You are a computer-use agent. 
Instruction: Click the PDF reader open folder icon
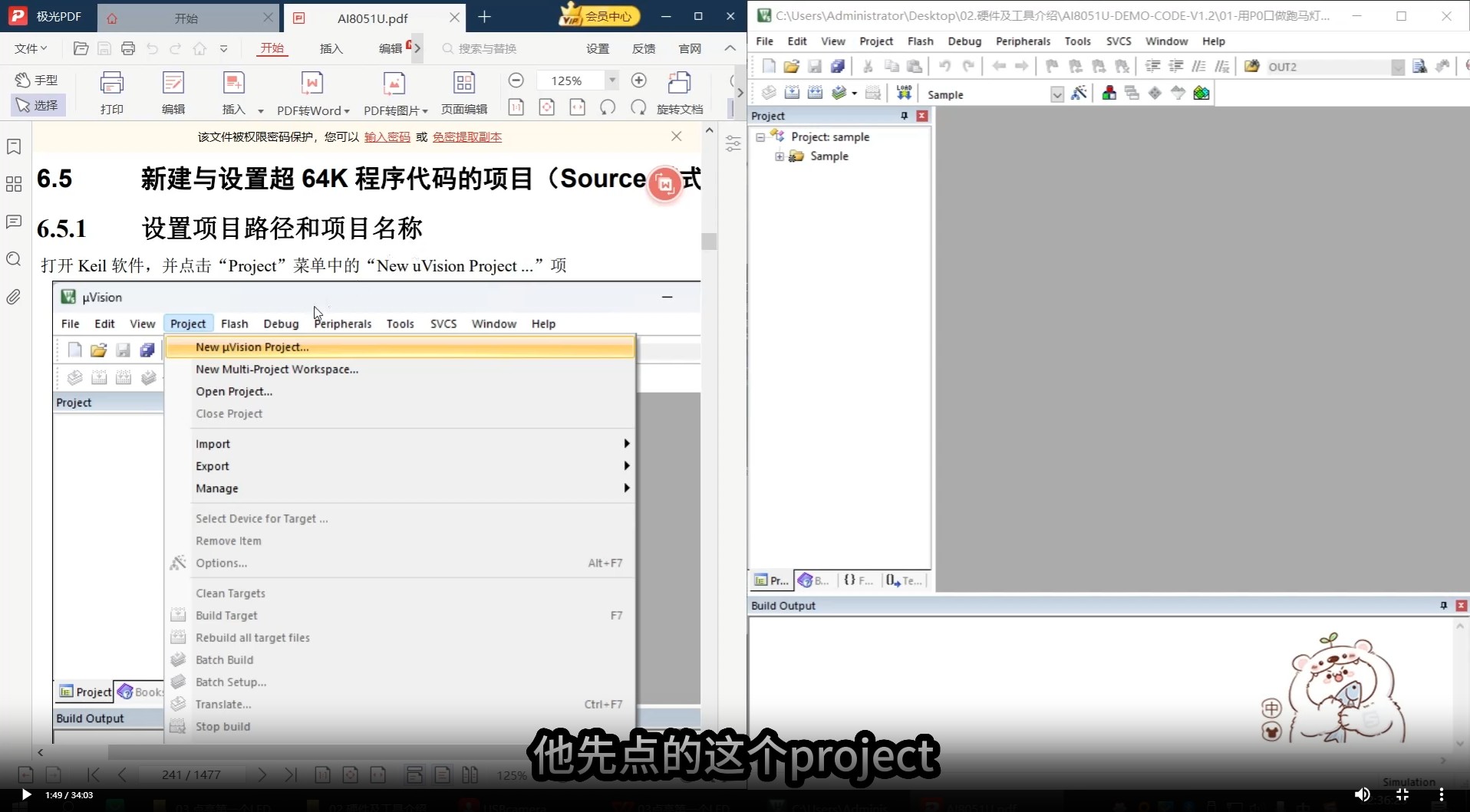[x=81, y=48]
